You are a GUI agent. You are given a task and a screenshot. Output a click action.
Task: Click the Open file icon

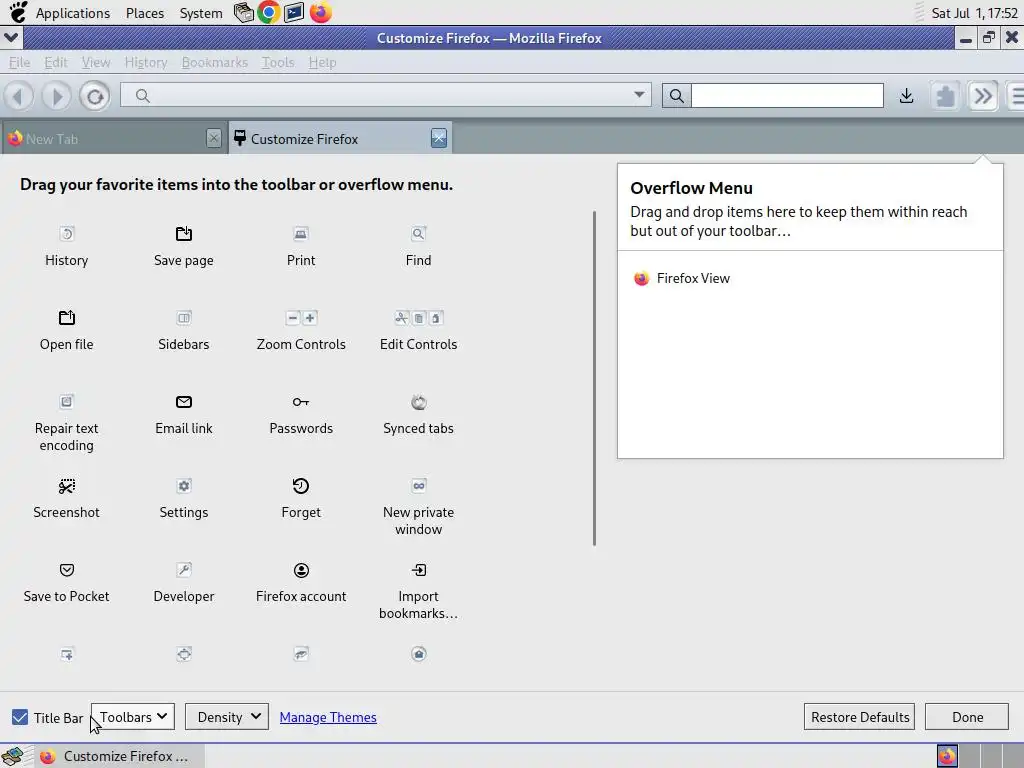67,318
